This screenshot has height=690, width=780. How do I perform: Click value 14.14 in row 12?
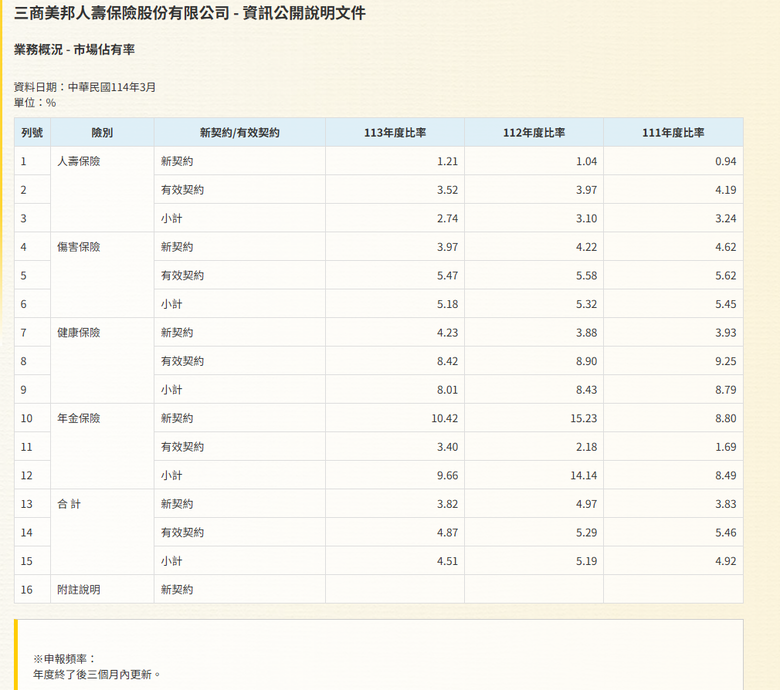coord(584,475)
